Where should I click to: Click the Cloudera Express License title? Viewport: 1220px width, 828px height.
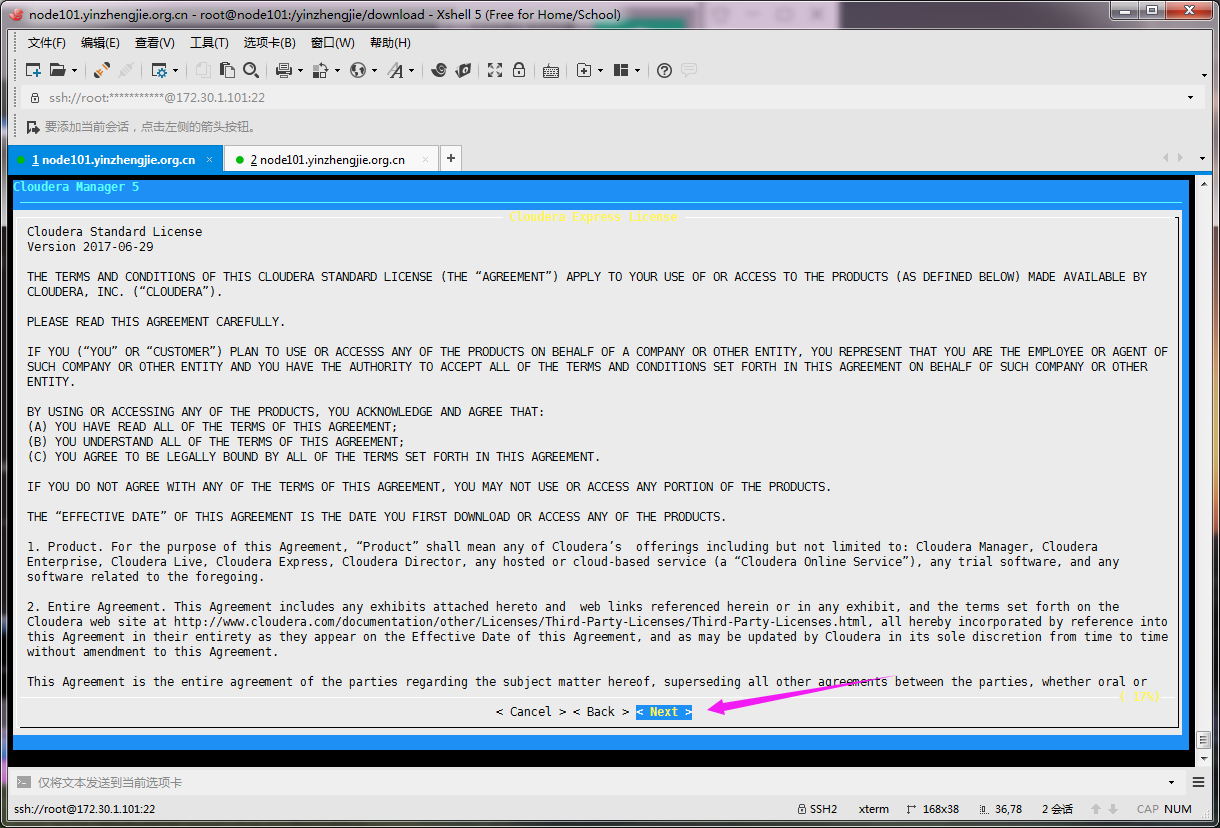[x=593, y=217]
